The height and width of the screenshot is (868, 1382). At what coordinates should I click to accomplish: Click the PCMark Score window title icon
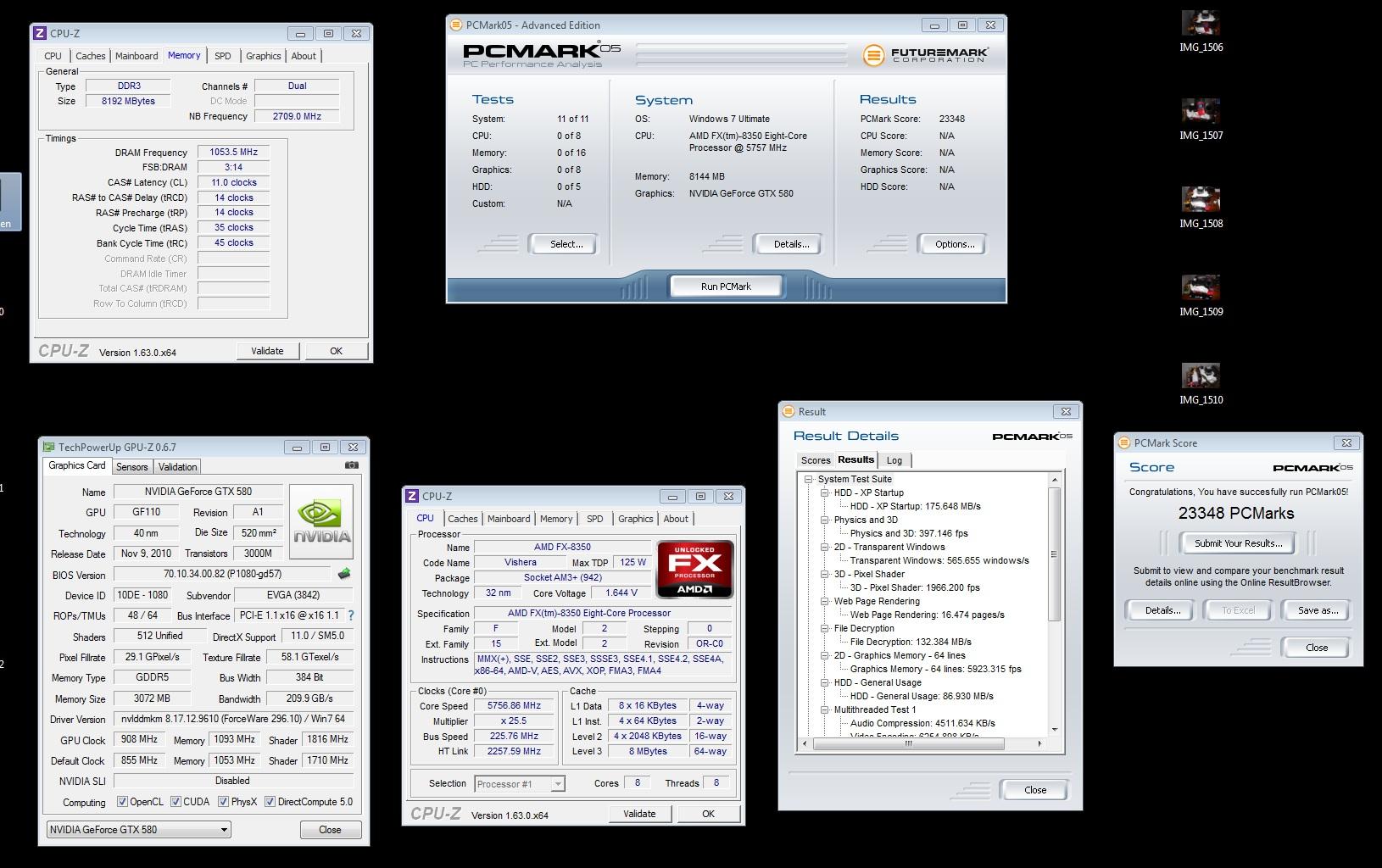point(1124,442)
